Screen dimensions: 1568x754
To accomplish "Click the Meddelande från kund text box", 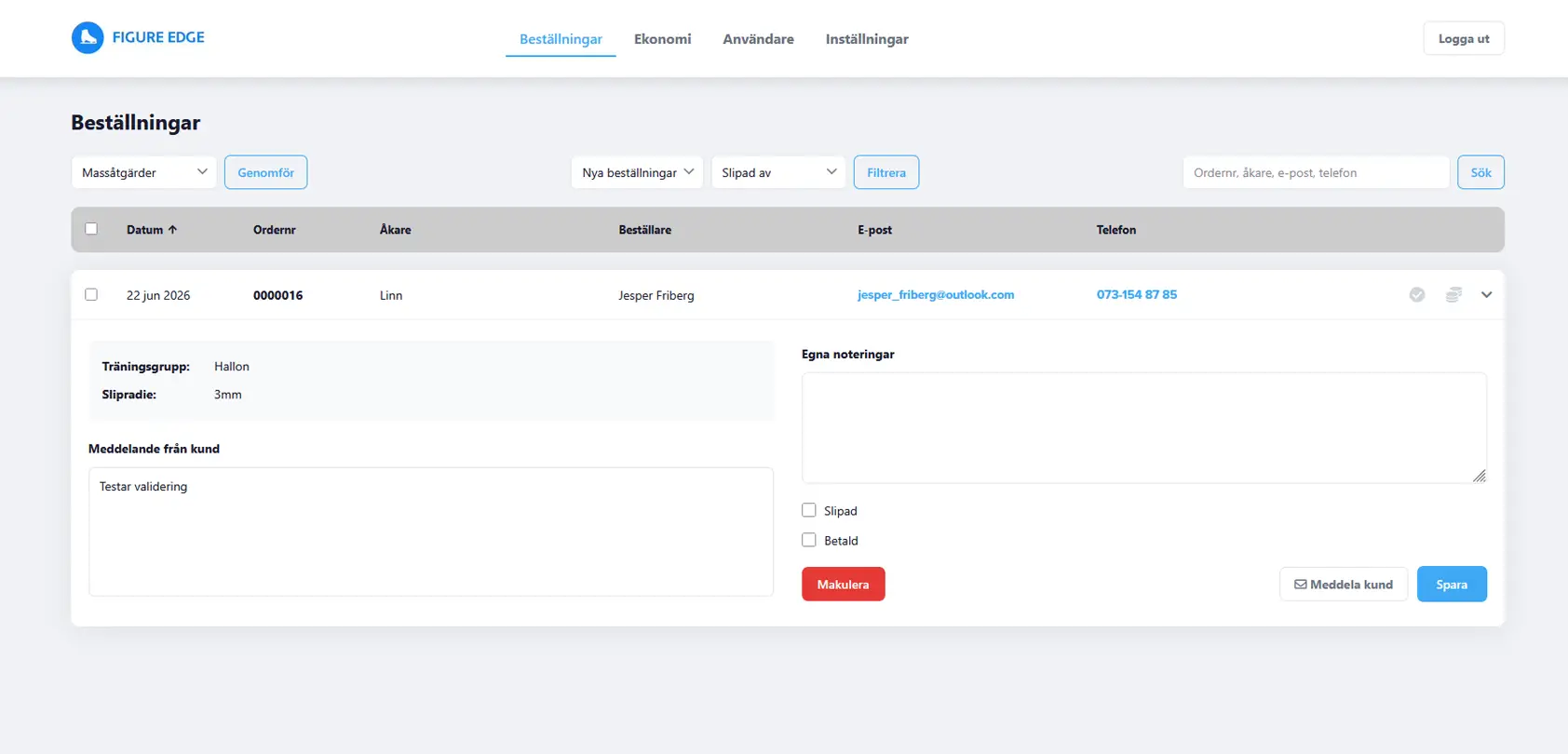I will point(431,532).
